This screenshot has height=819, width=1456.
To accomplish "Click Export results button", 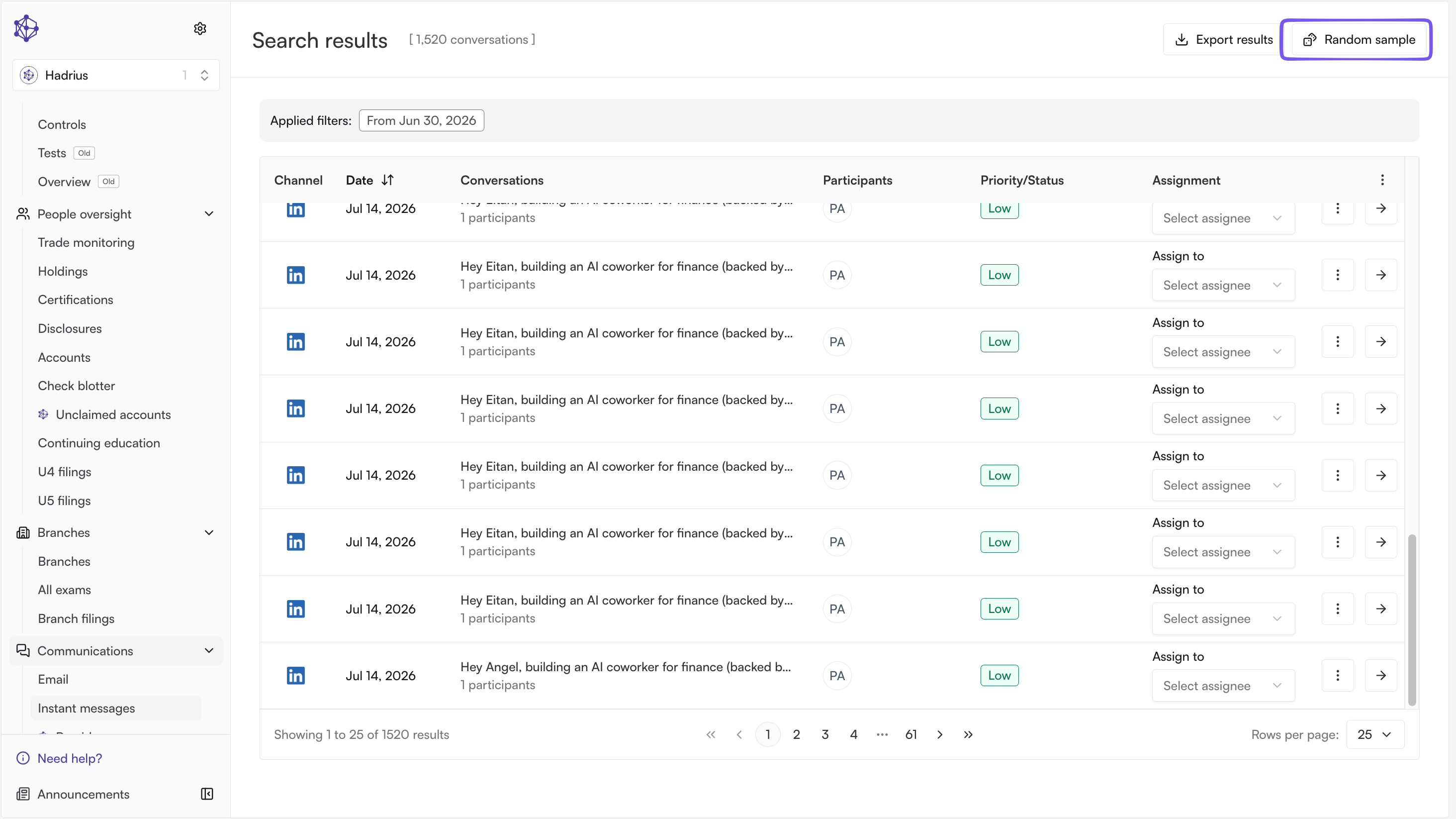I will coord(1224,40).
